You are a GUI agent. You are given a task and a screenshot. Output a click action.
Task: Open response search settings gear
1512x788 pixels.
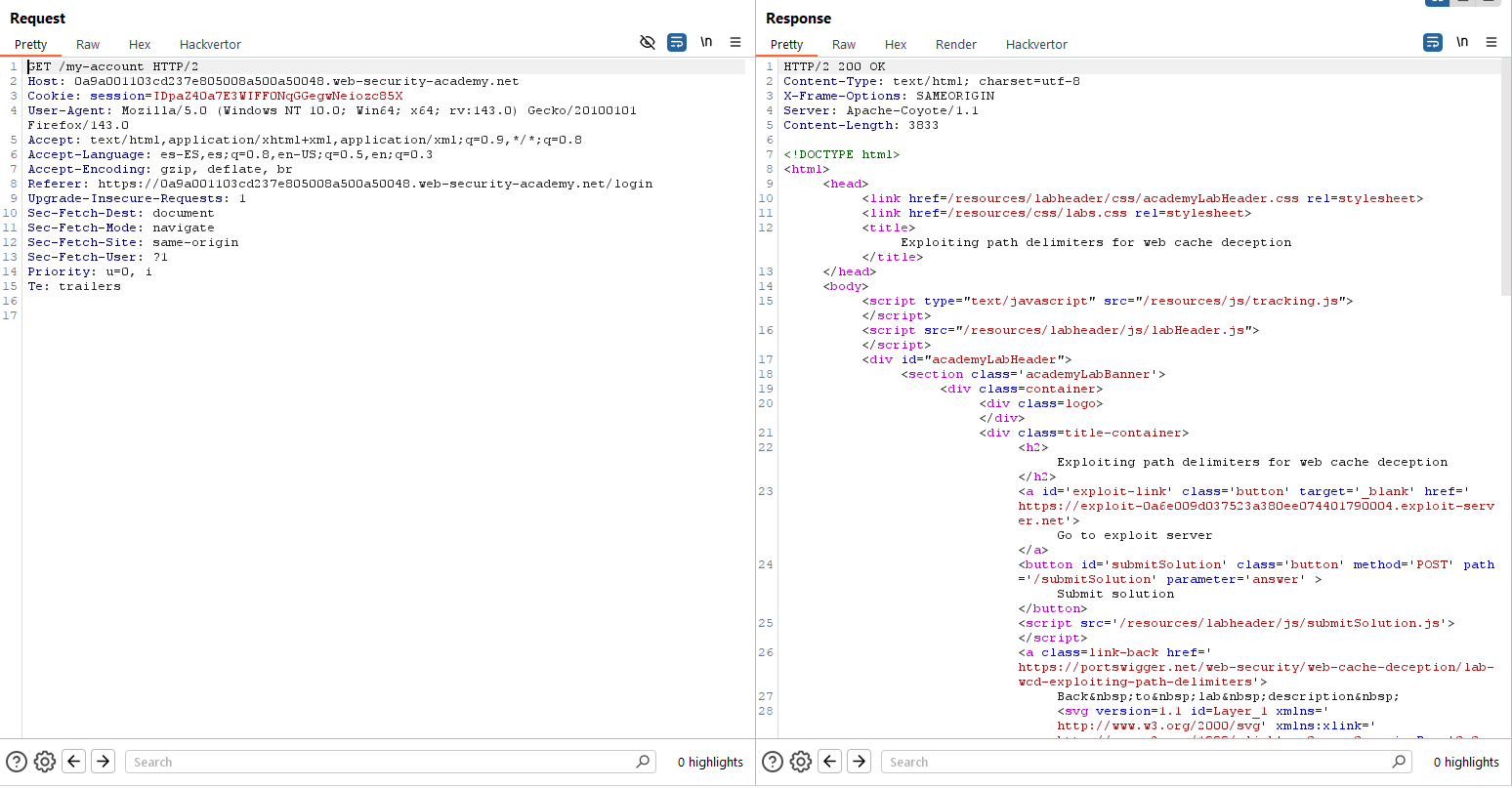[x=801, y=762]
